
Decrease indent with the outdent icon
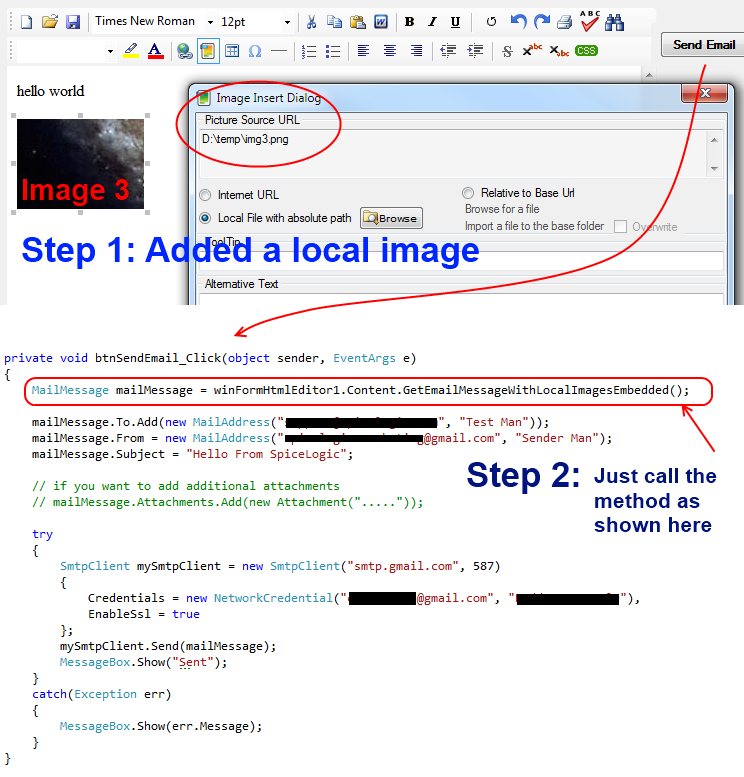tap(448, 51)
